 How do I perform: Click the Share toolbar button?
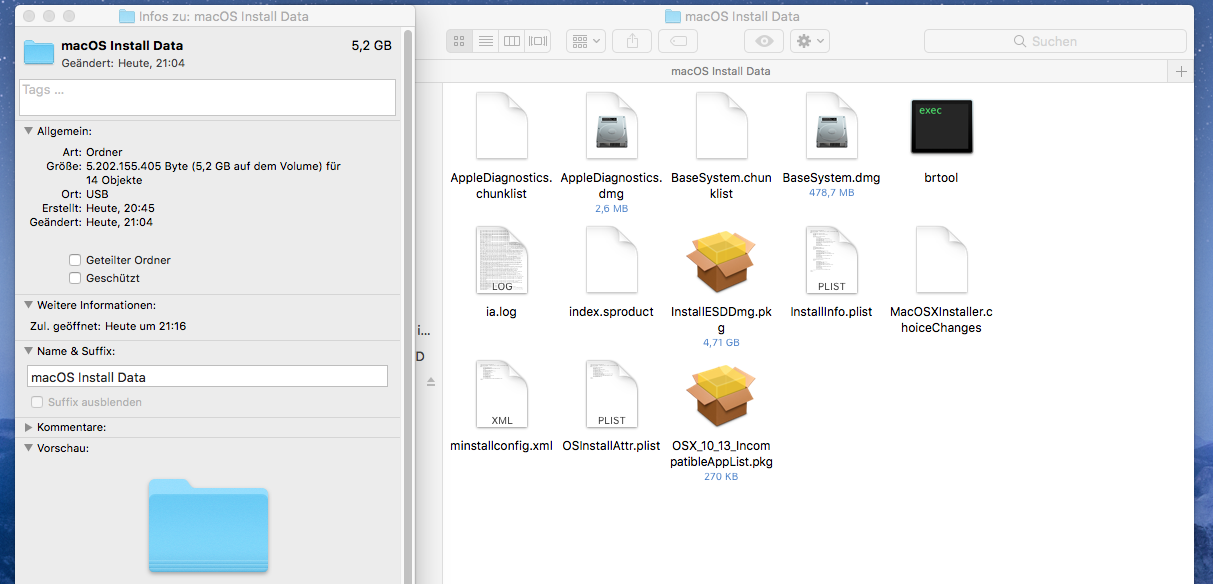(633, 41)
